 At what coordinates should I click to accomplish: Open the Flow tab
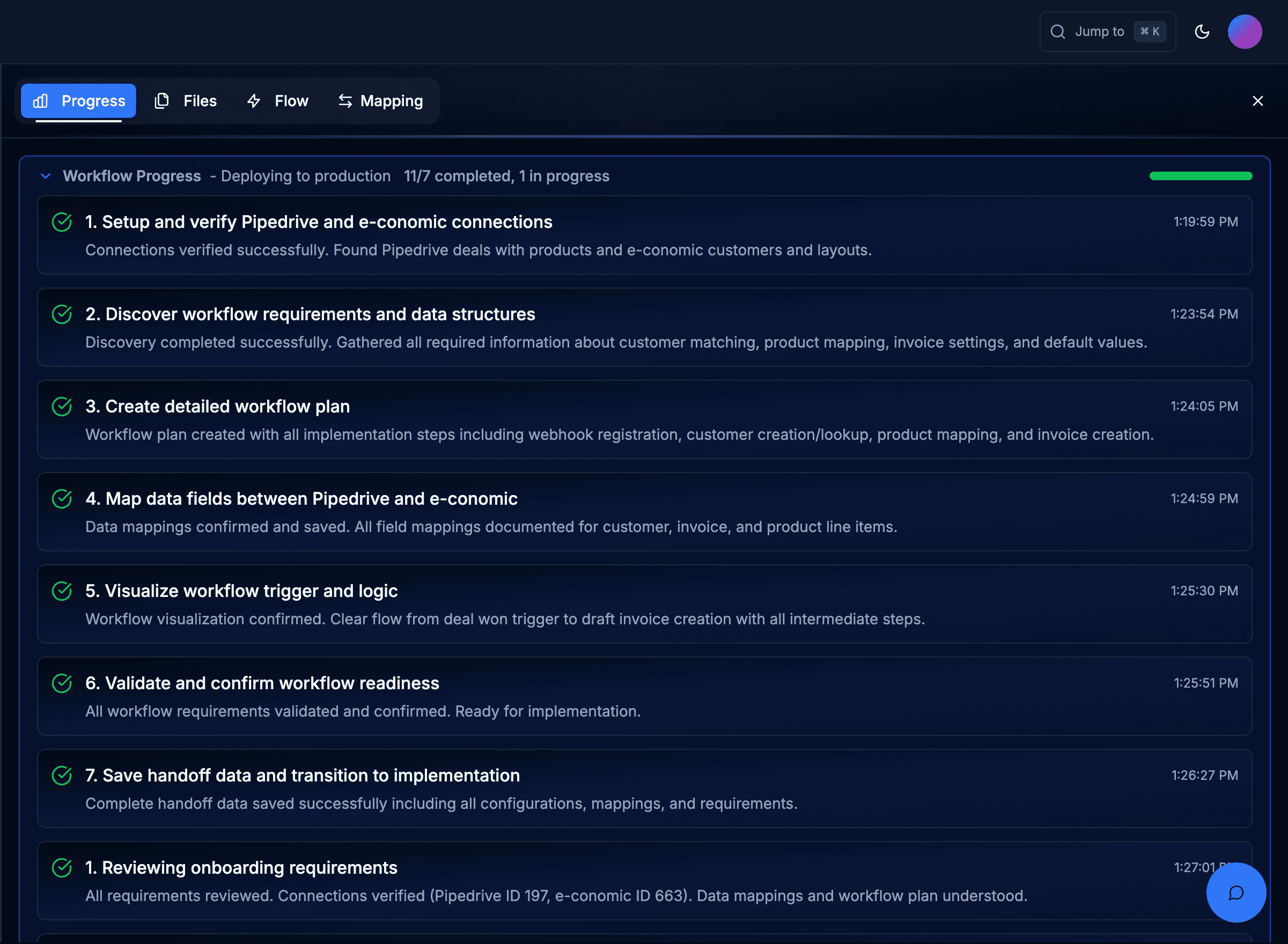point(278,101)
